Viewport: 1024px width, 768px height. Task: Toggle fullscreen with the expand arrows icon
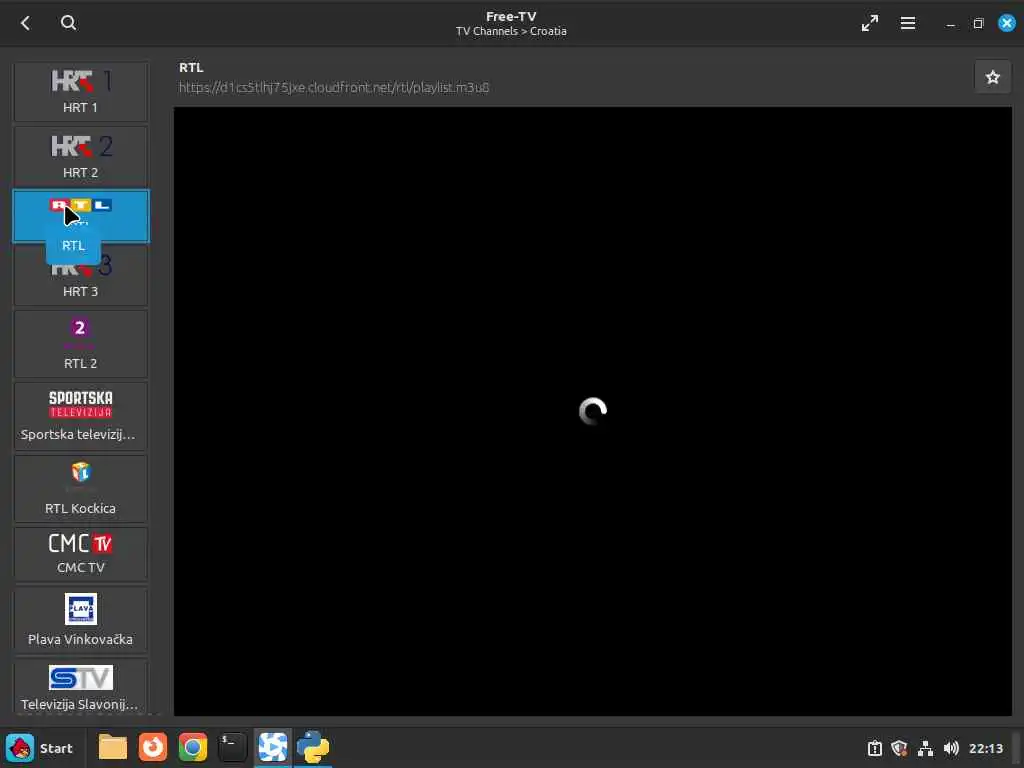[869, 24]
